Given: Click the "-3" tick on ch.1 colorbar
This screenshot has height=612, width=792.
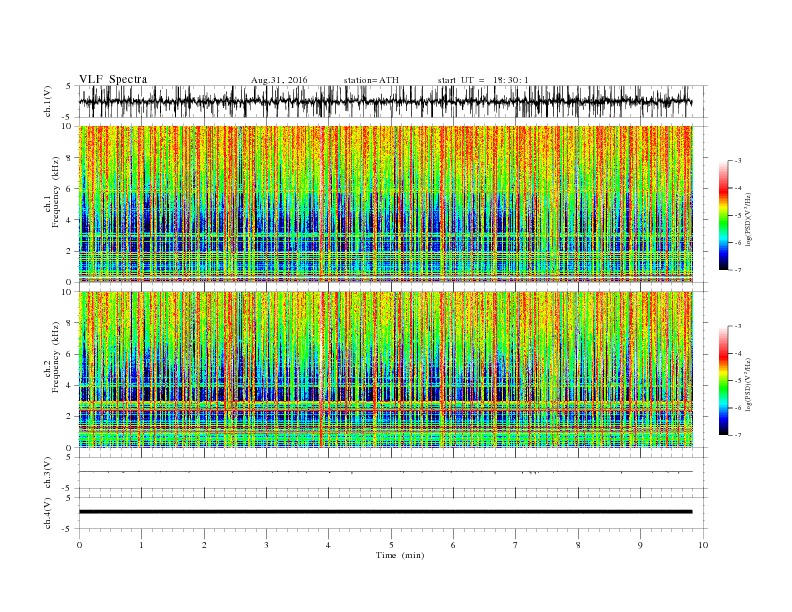Looking at the screenshot, I should pyautogui.click(x=738, y=161).
